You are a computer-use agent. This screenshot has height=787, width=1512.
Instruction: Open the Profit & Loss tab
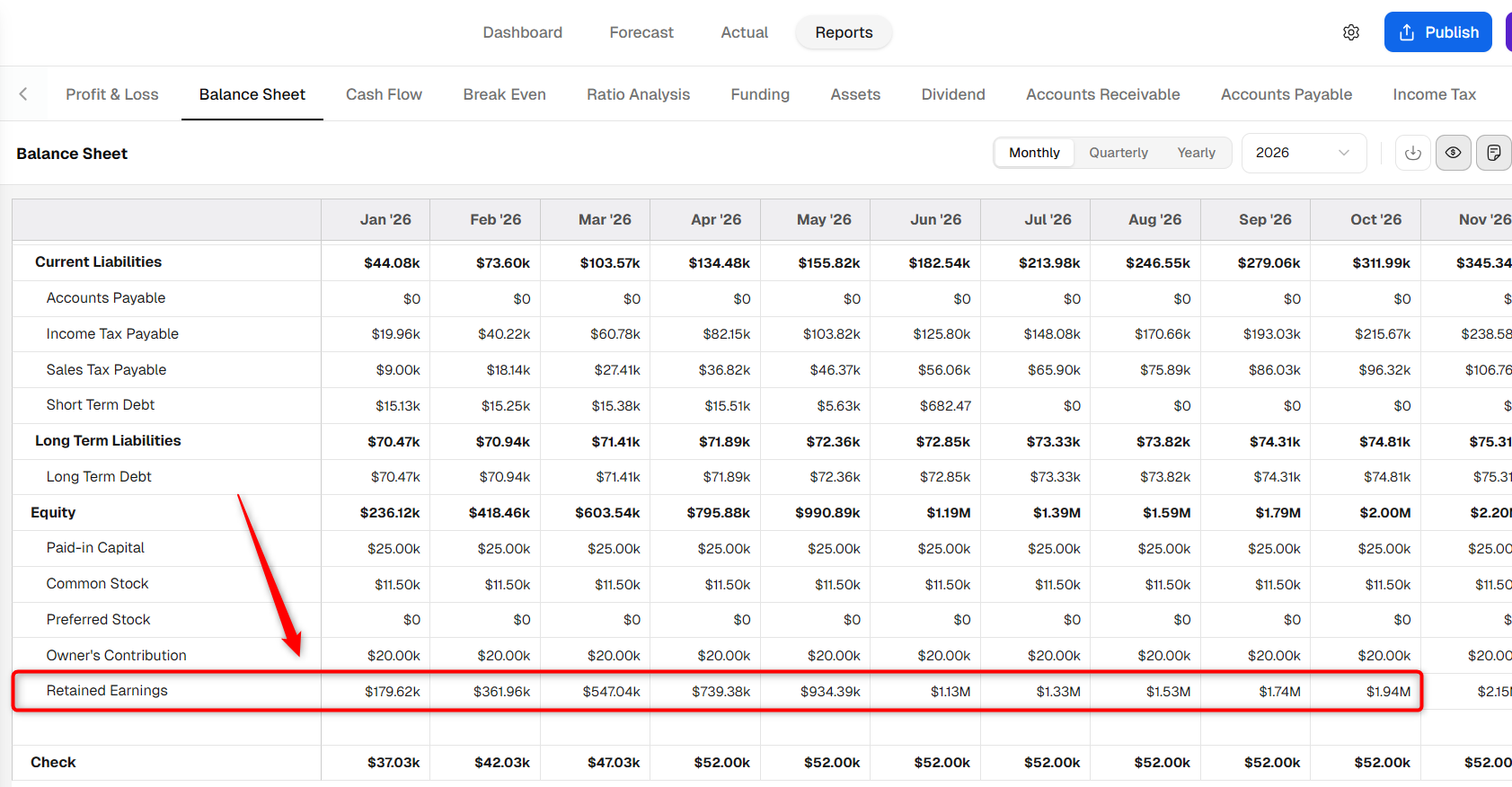[x=112, y=94]
